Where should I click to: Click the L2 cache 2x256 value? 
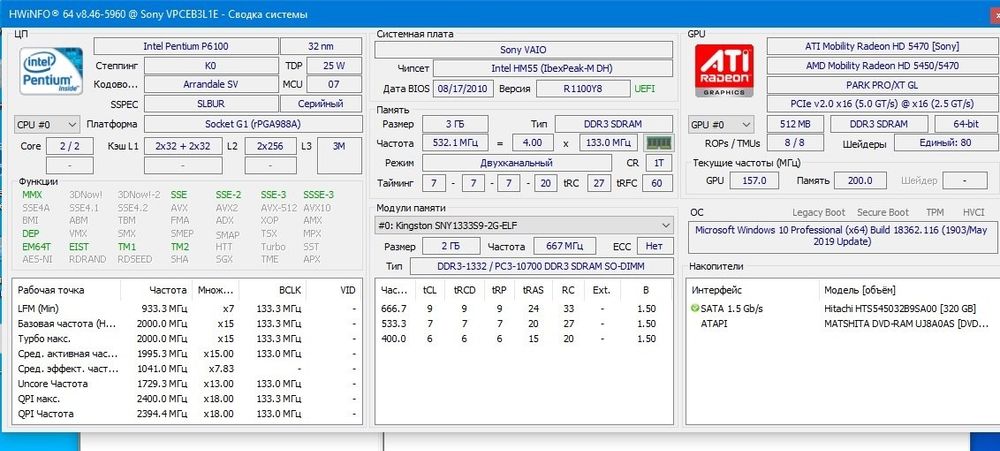pyautogui.click(x=270, y=146)
